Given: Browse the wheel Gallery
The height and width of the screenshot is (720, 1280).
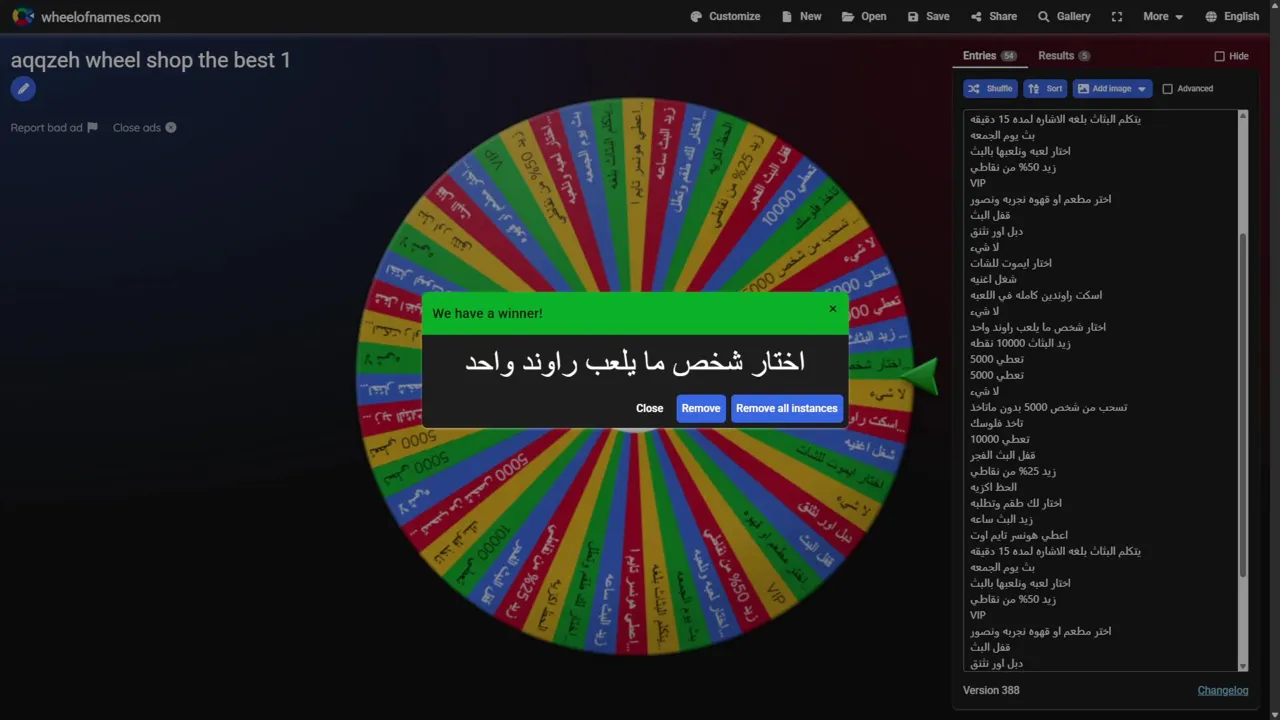Looking at the screenshot, I should 1064,16.
